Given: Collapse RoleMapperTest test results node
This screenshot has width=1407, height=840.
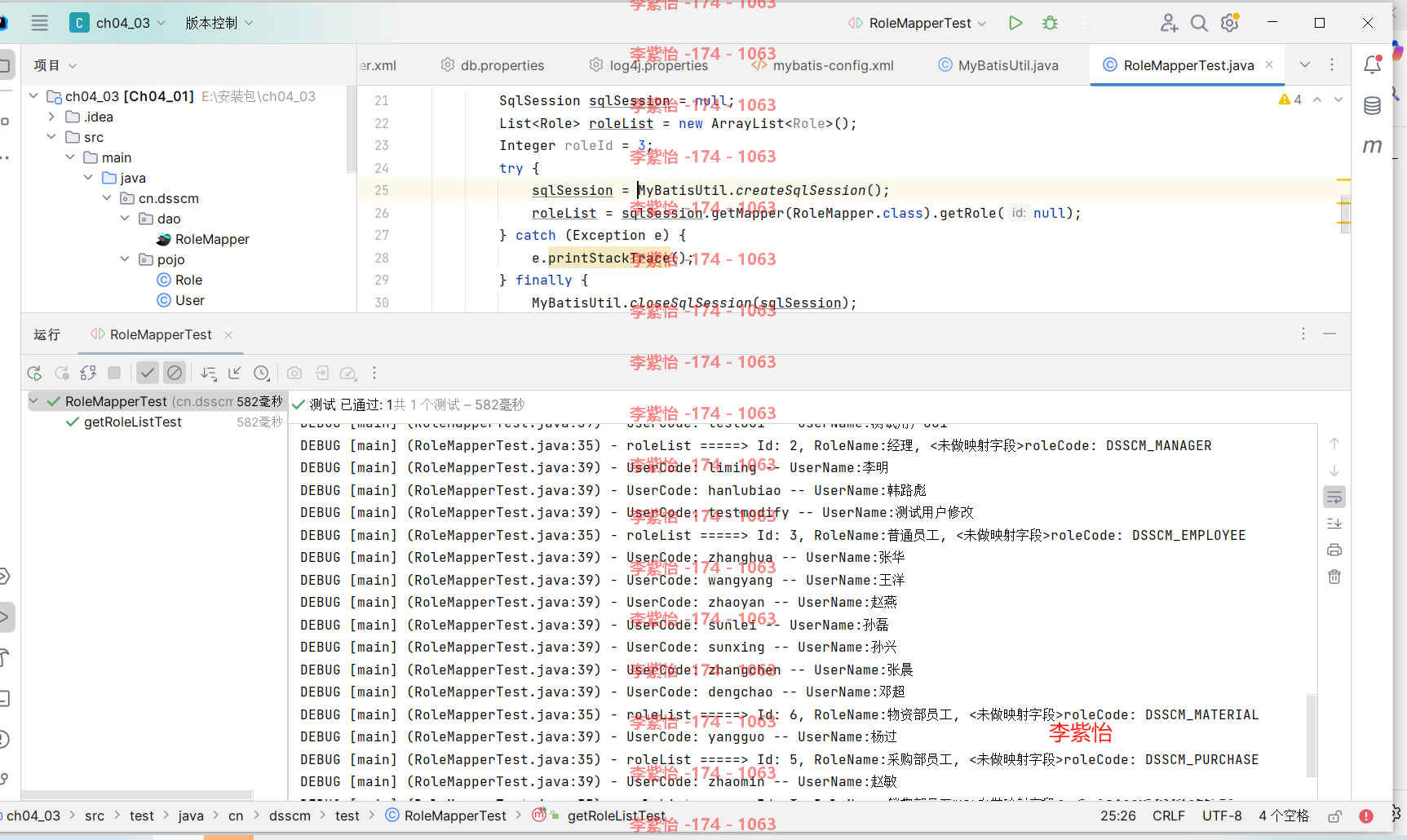Looking at the screenshot, I should coord(34,401).
